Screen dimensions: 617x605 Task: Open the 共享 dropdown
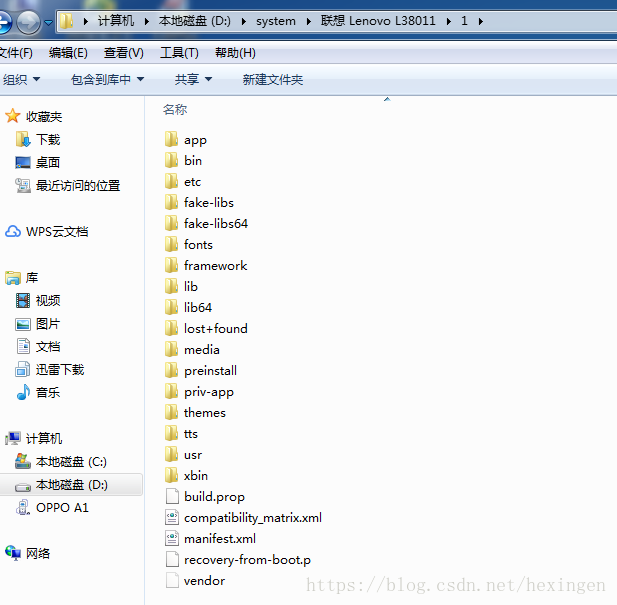point(193,79)
